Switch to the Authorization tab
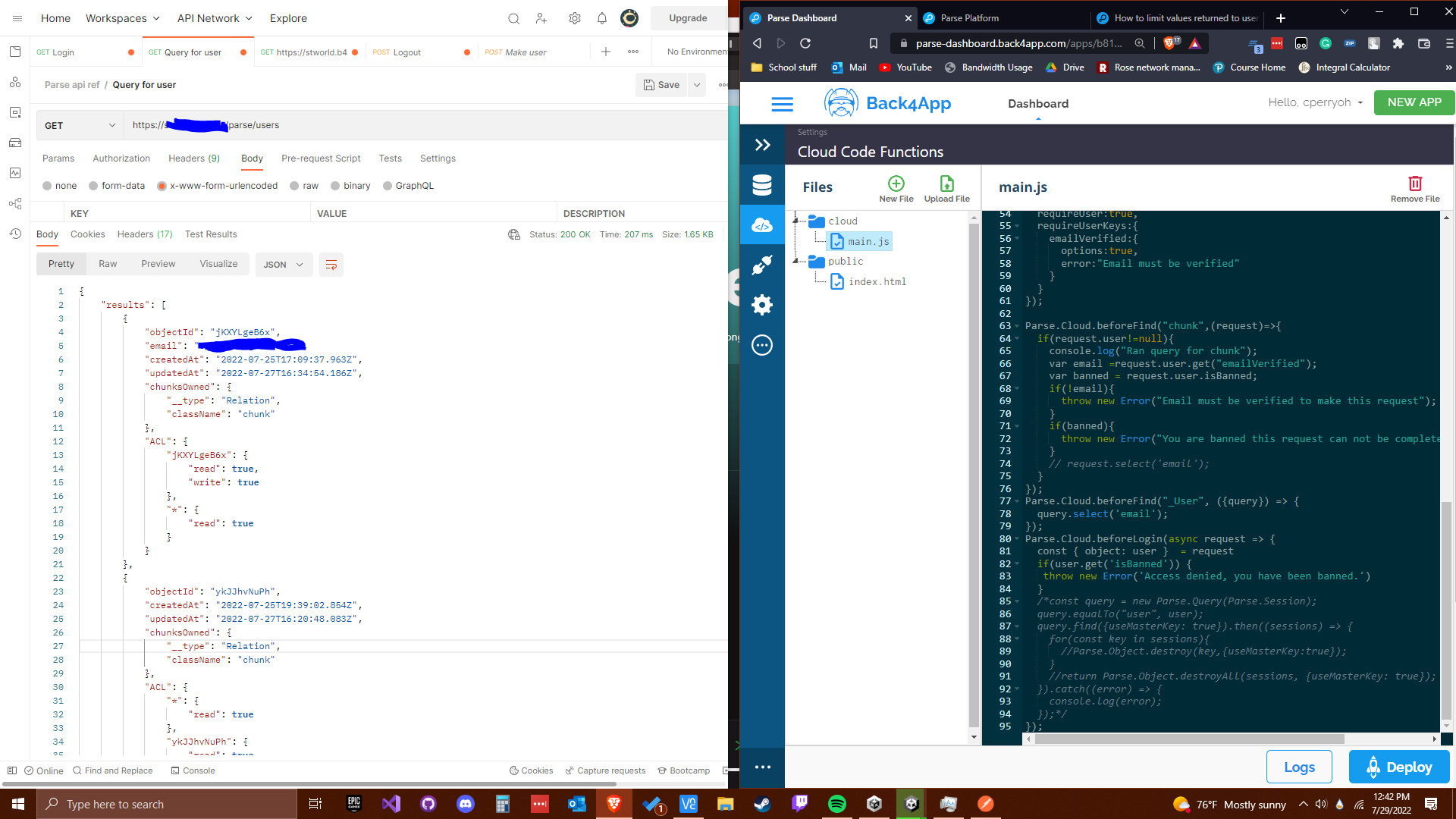 pos(121,158)
